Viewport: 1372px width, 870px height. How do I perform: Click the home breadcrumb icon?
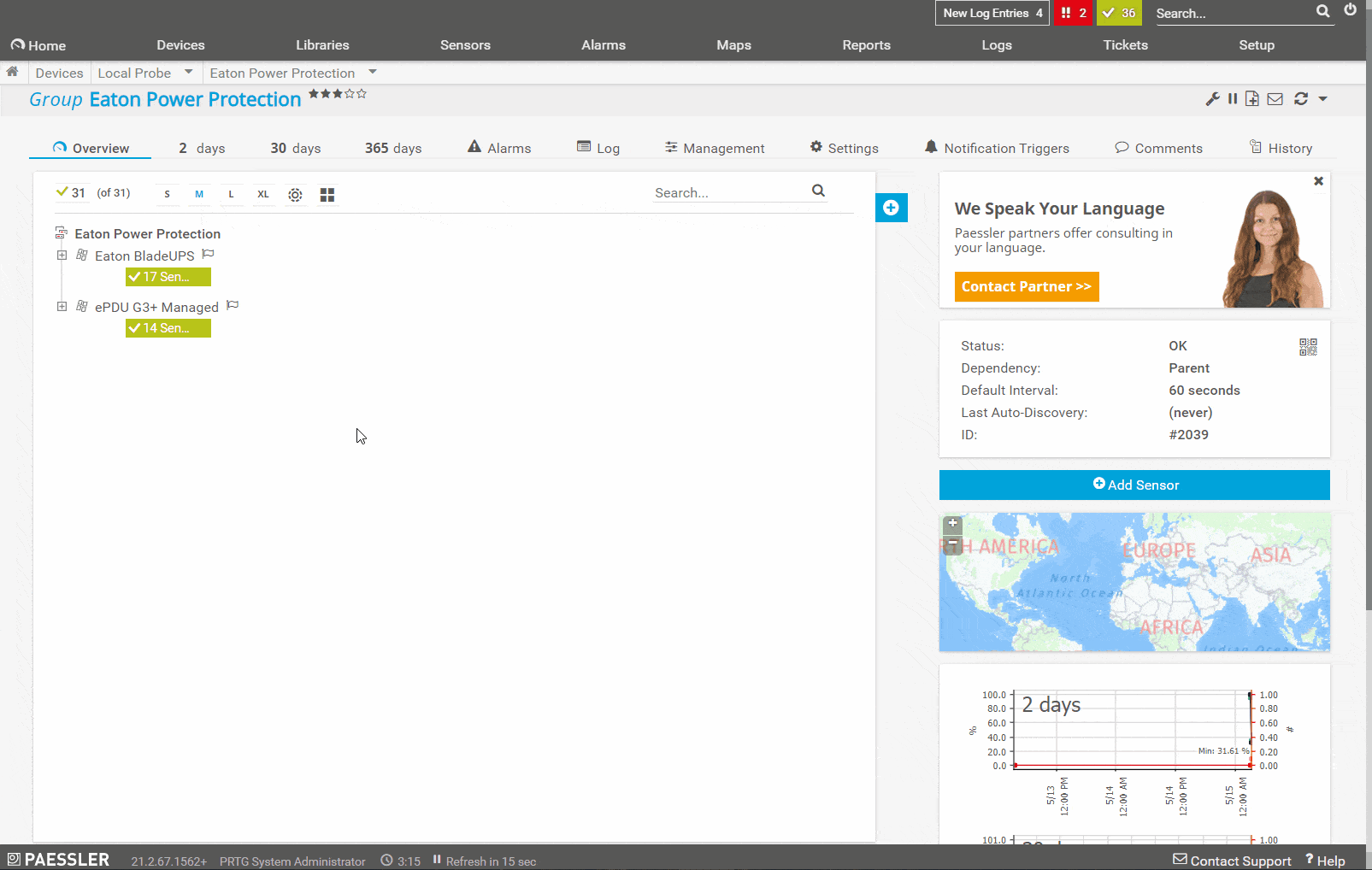12,73
